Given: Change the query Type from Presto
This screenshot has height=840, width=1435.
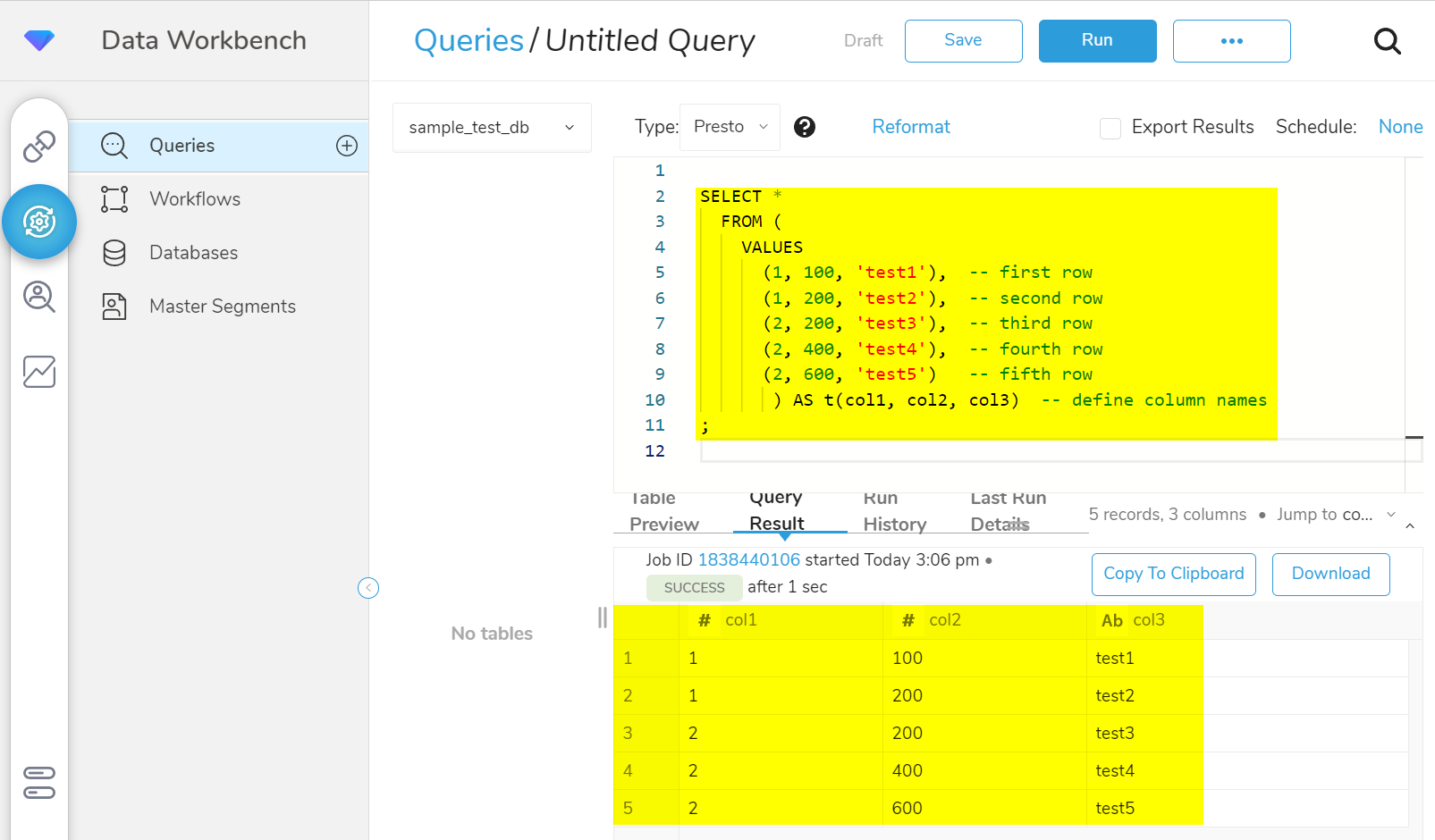Looking at the screenshot, I should (x=730, y=126).
